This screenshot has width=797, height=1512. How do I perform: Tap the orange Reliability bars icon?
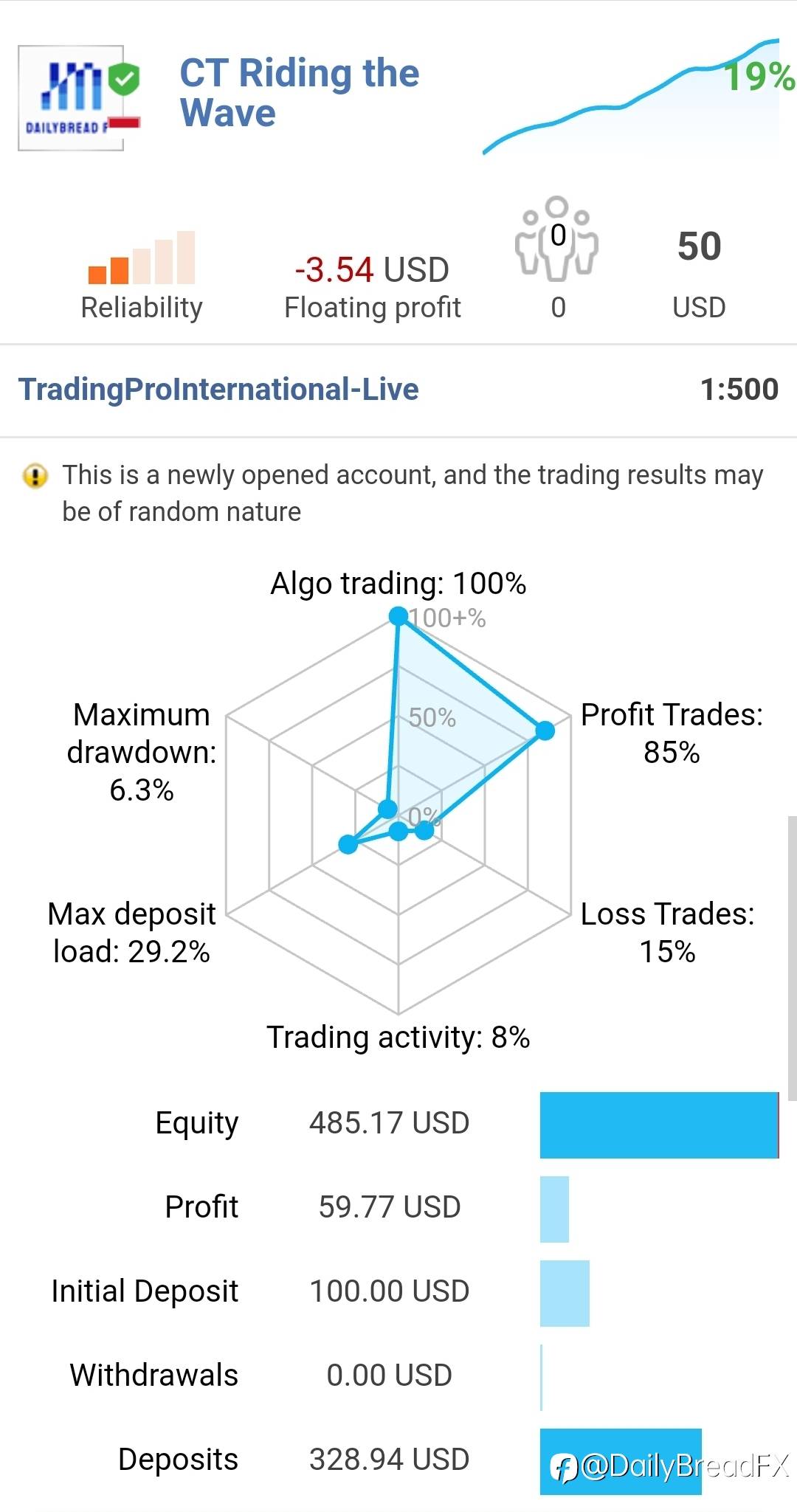point(142,258)
